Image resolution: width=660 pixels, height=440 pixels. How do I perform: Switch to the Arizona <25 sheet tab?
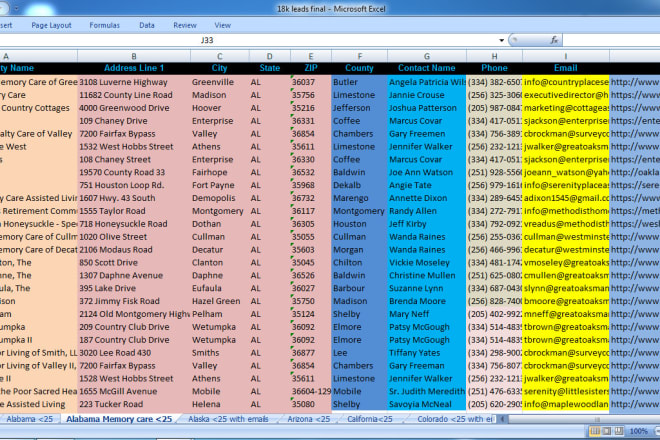309,419
